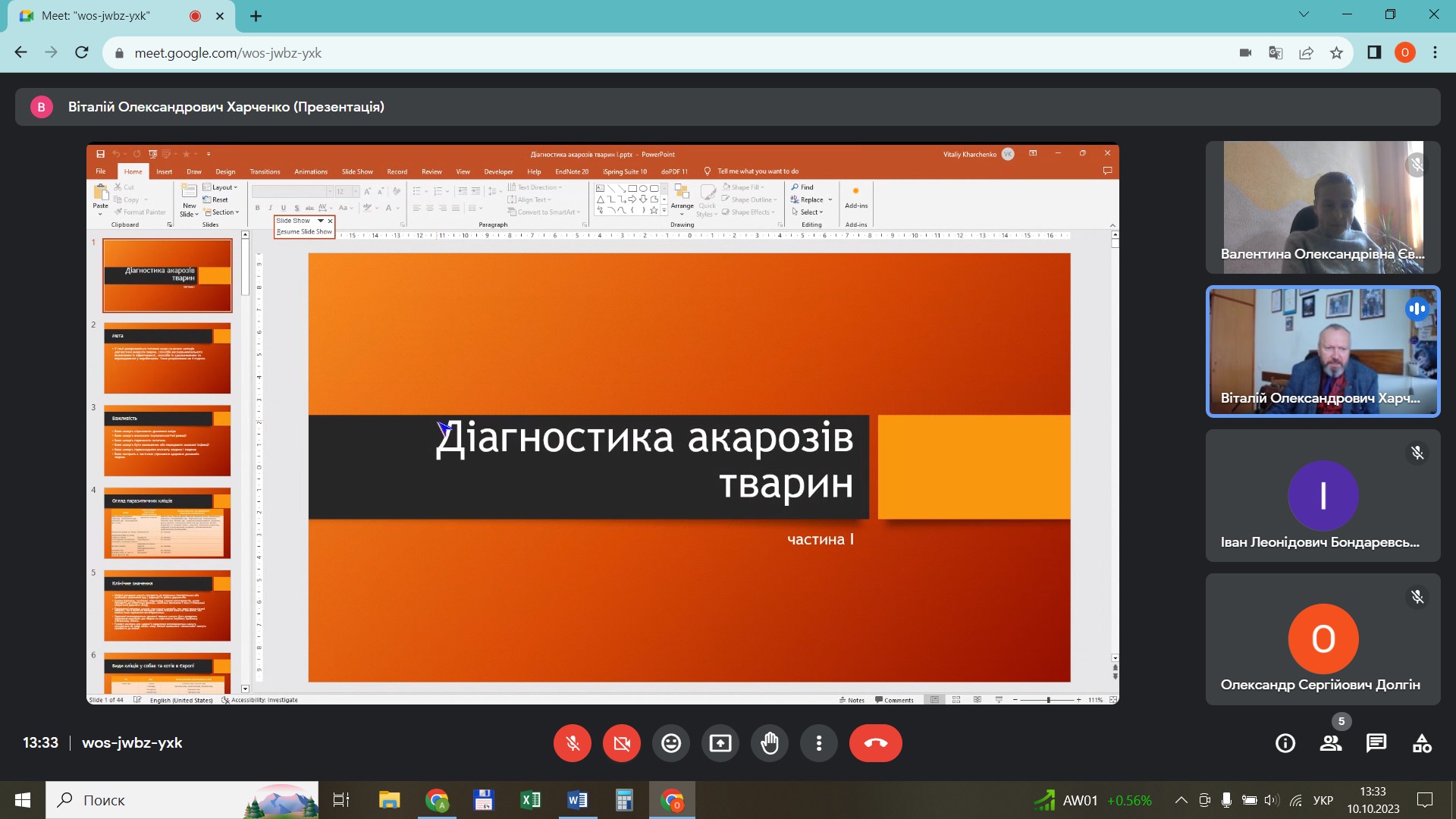
Task: Click Layout dropdown in shared PowerPoint
Action: point(221,187)
